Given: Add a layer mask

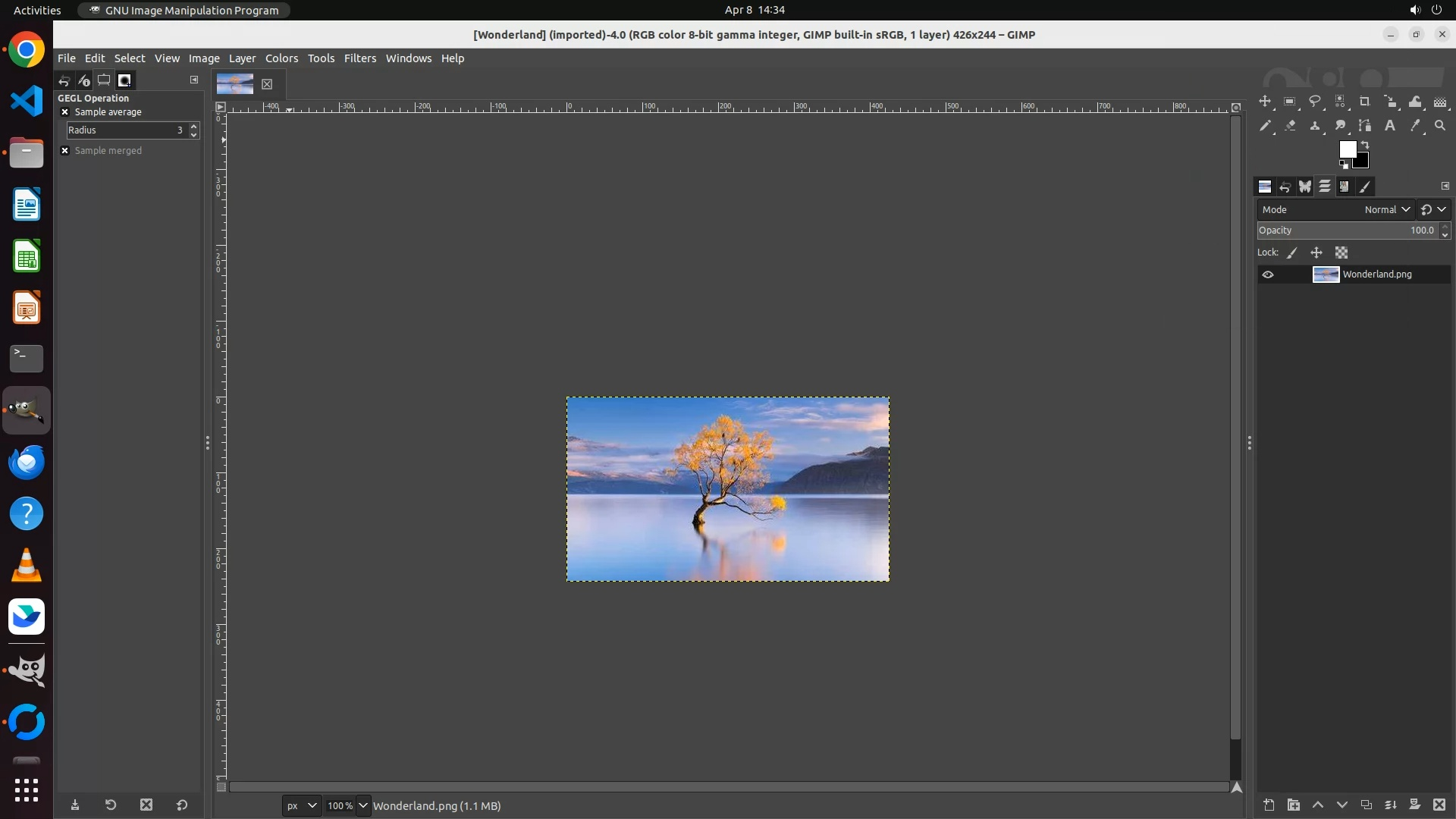Looking at the screenshot, I should 1414,805.
